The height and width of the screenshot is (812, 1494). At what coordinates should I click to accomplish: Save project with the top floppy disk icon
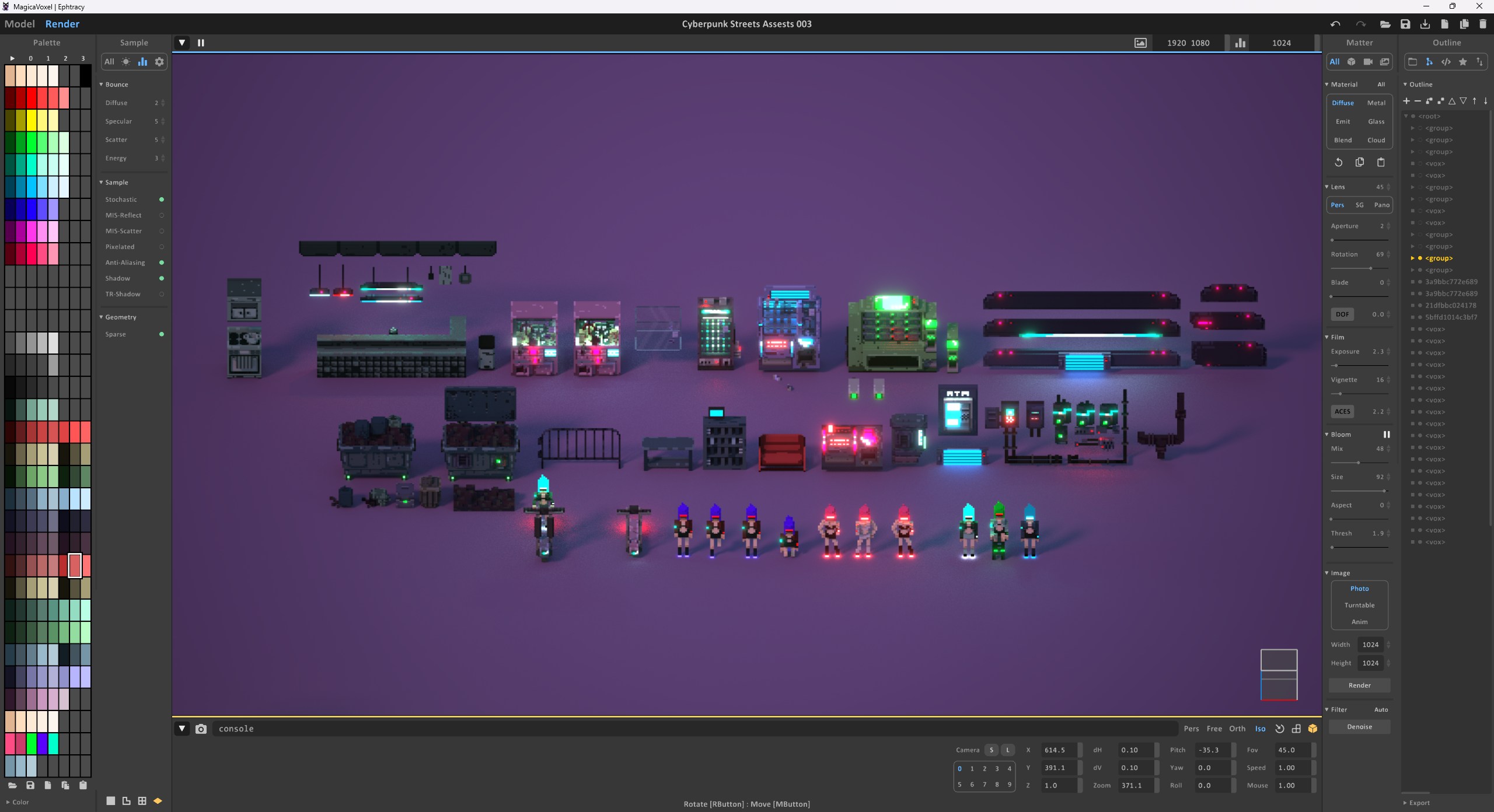coord(1405,24)
